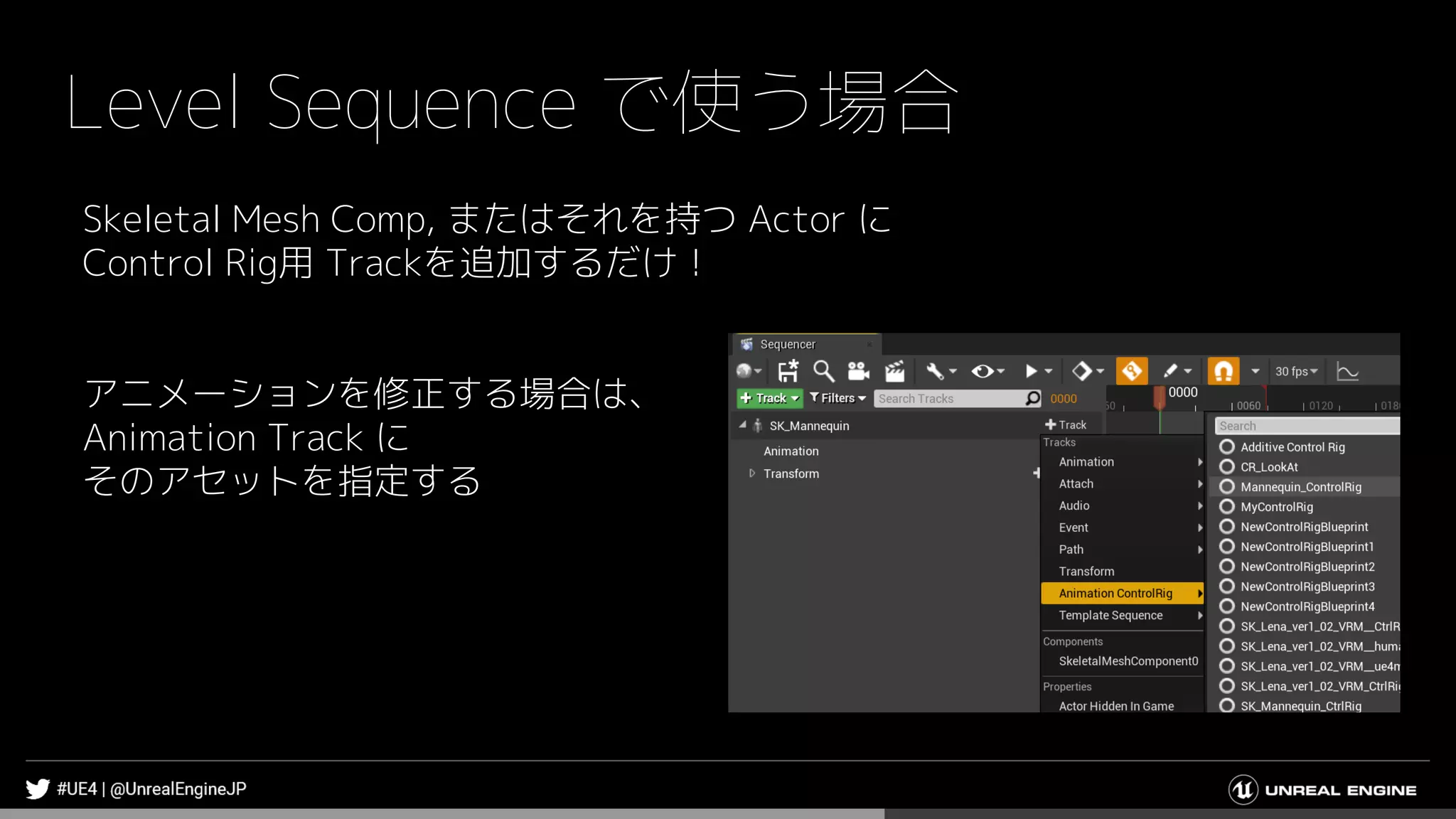Click the Unreal Engine logo
Screen dimensions: 1456x819
(x=1322, y=790)
